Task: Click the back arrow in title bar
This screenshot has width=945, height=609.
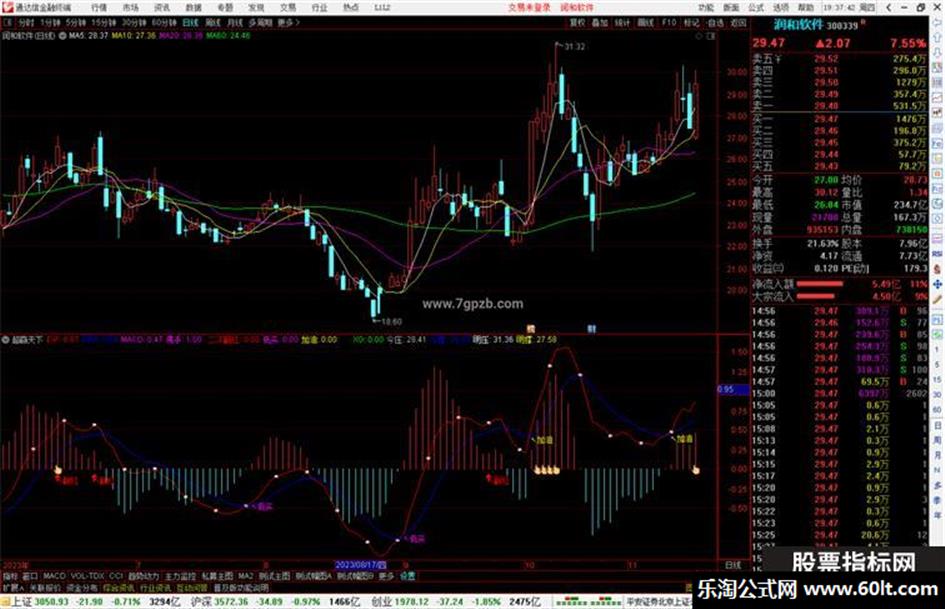Action: pyautogui.click(x=888, y=8)
